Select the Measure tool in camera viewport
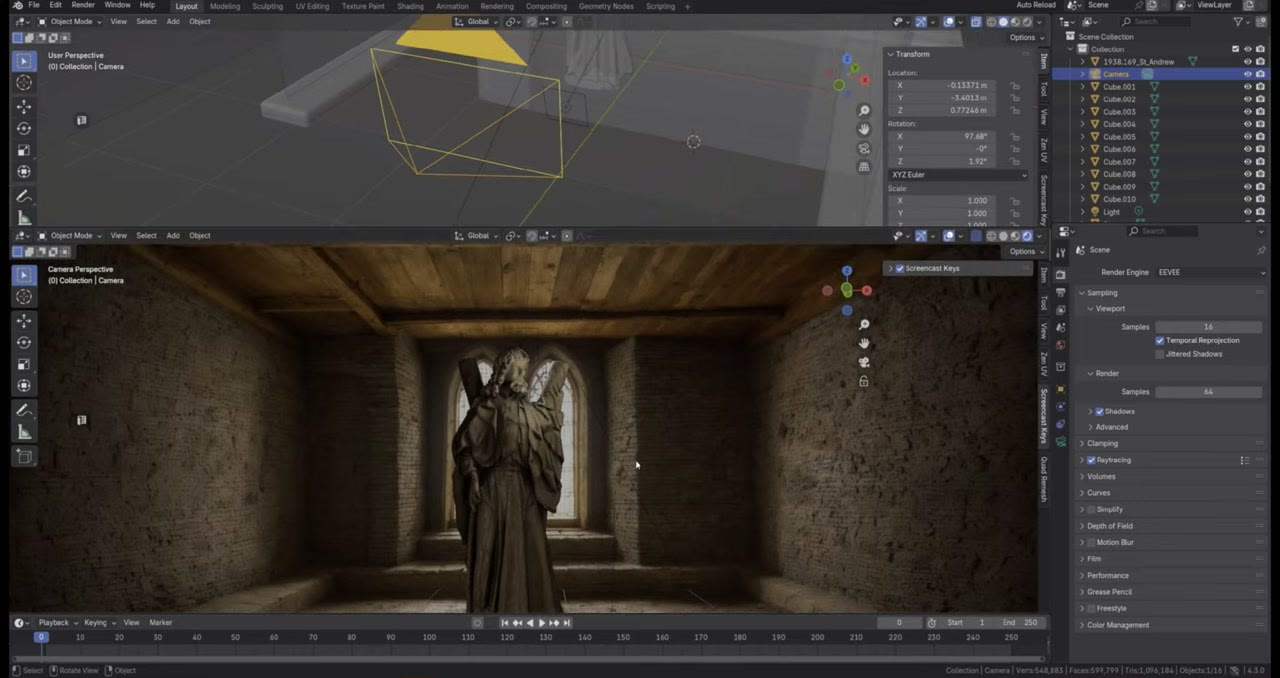Viewport: 1280px width, 678px height. 24,432
